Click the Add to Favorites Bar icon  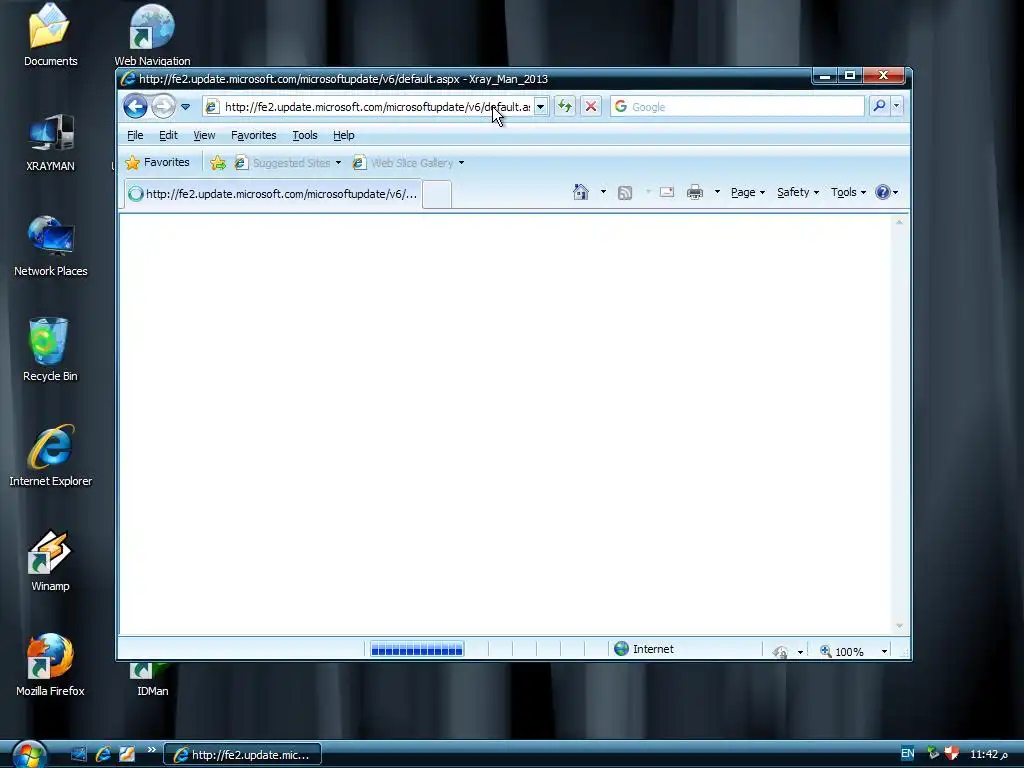pos(218,163)
